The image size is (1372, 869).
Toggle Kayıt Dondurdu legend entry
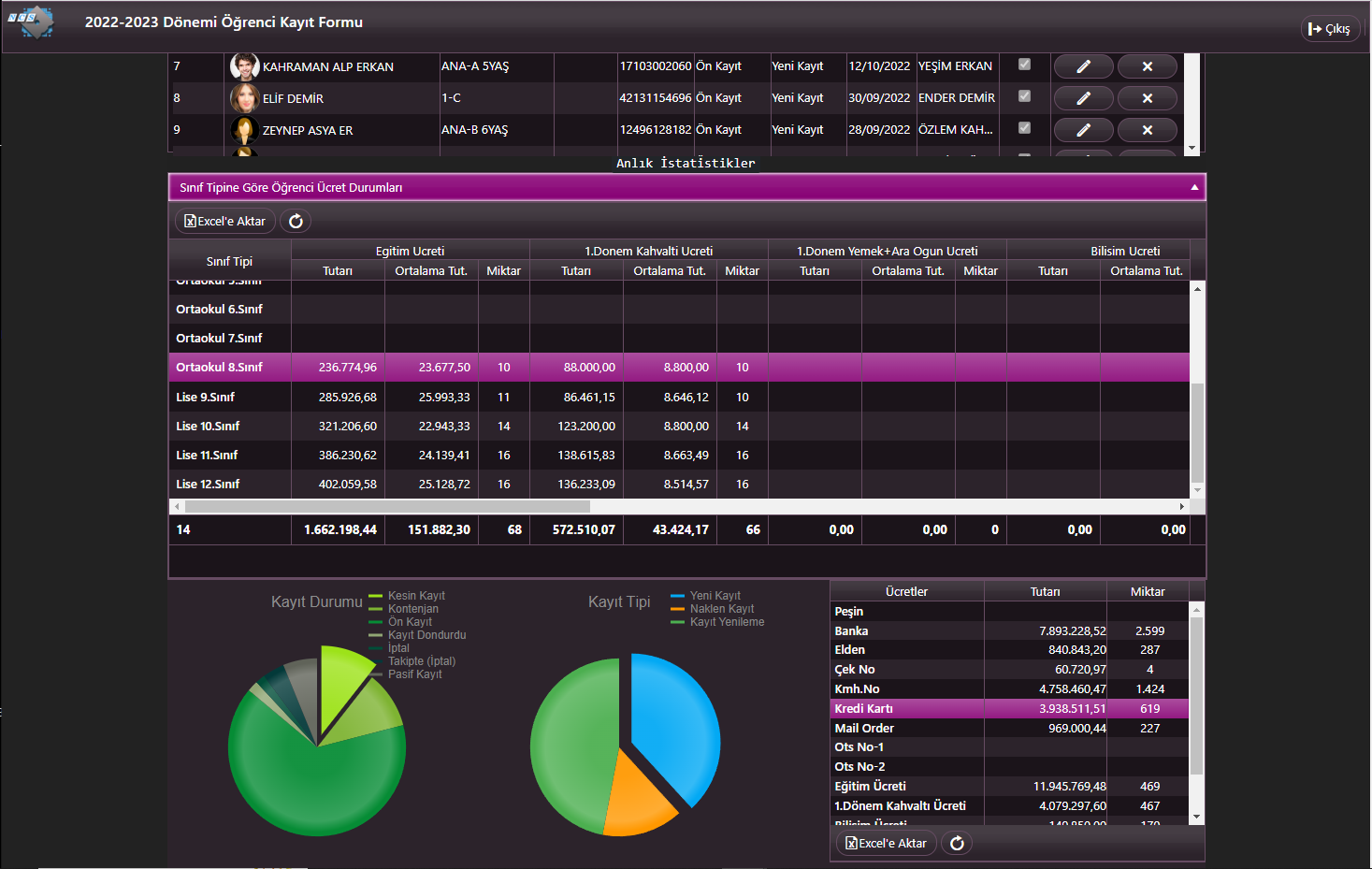click(x=417, y=635)
